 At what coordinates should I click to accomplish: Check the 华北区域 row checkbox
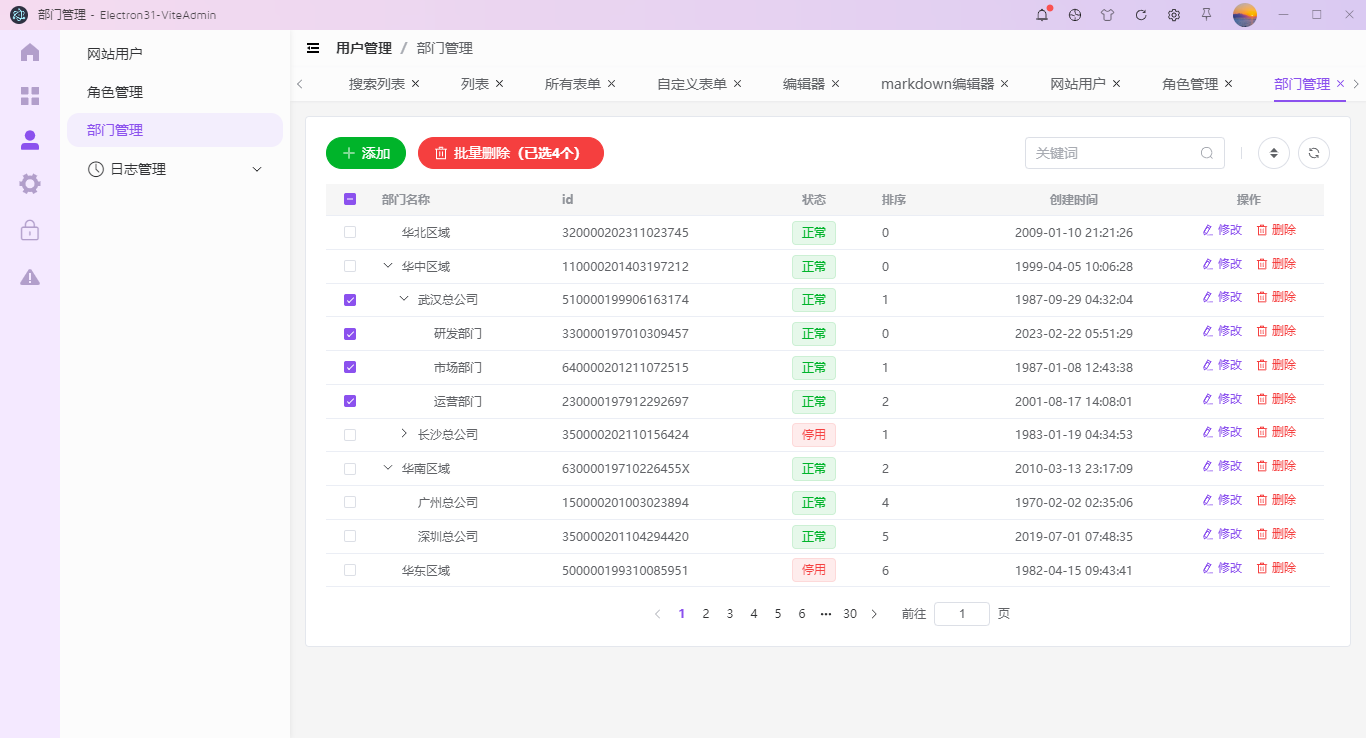(x=349, y=232)
